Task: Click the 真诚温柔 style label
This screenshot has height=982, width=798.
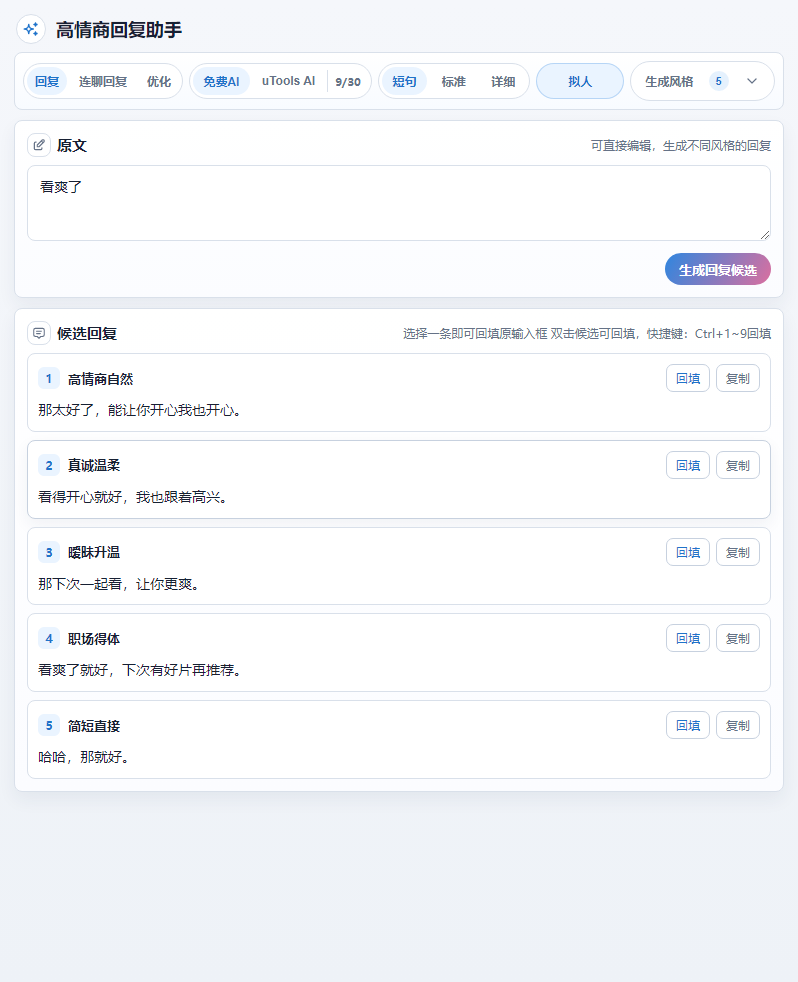Action: tap(94, 465)
